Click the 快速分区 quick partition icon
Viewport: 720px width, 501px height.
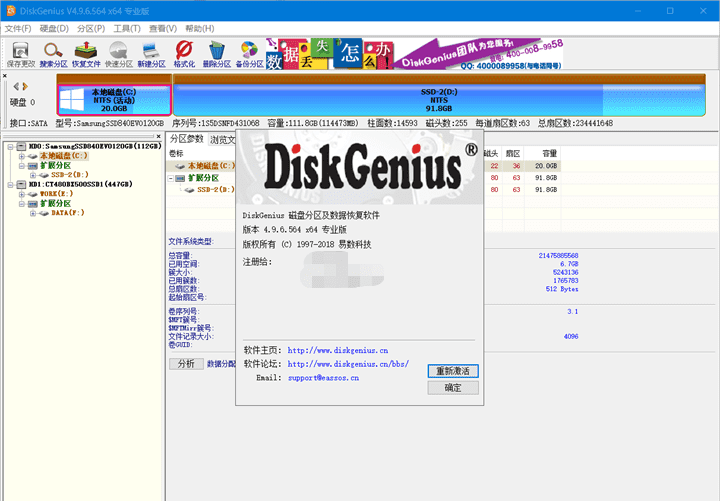click(118, 55)
